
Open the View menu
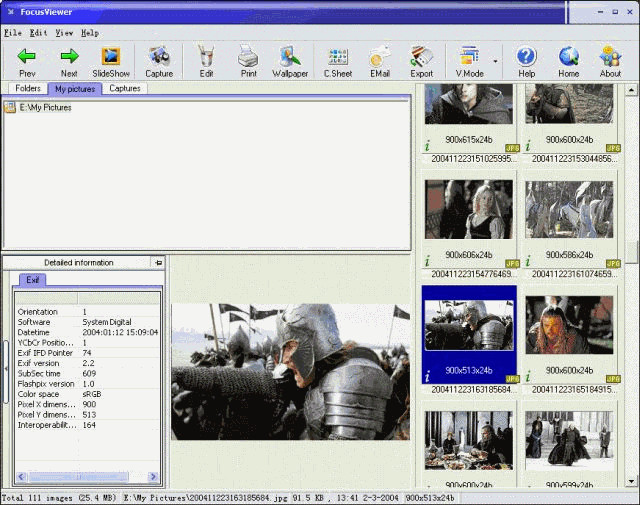(x=64, y=33)
